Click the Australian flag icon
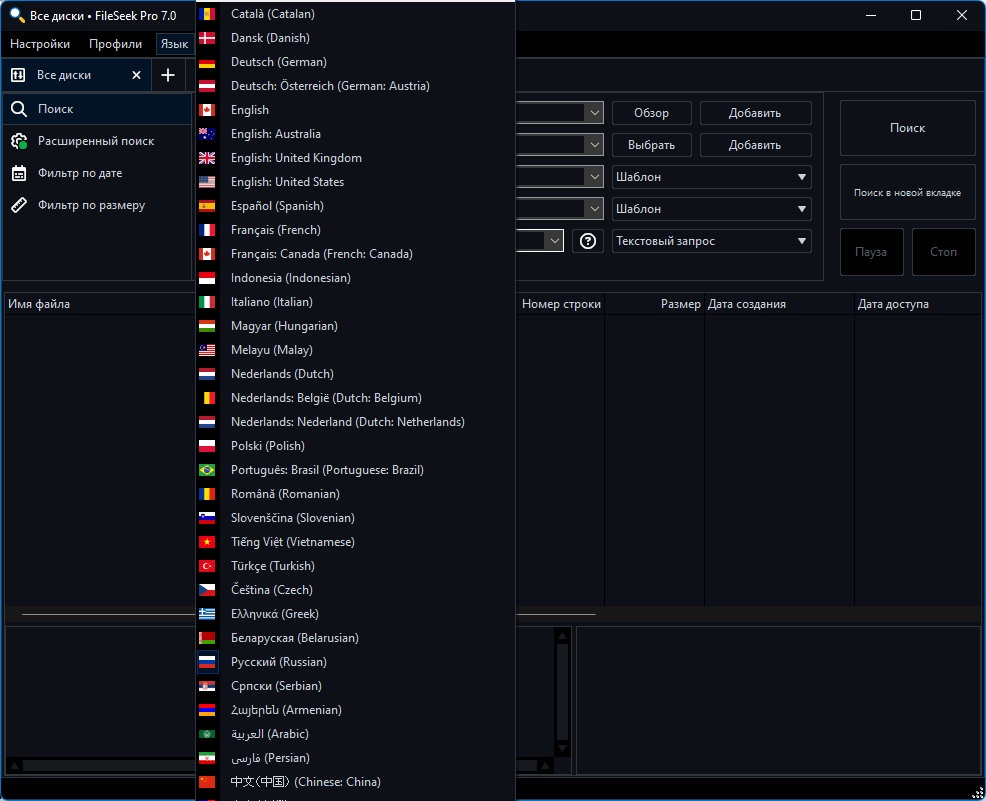 [207, 134]
